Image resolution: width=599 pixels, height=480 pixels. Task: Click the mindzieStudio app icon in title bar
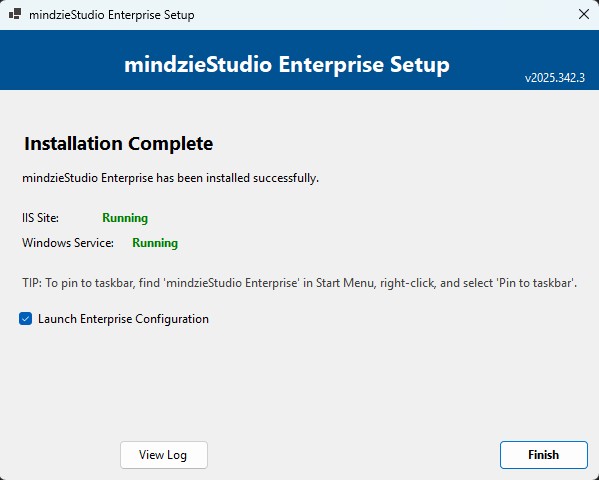[15, 15]
